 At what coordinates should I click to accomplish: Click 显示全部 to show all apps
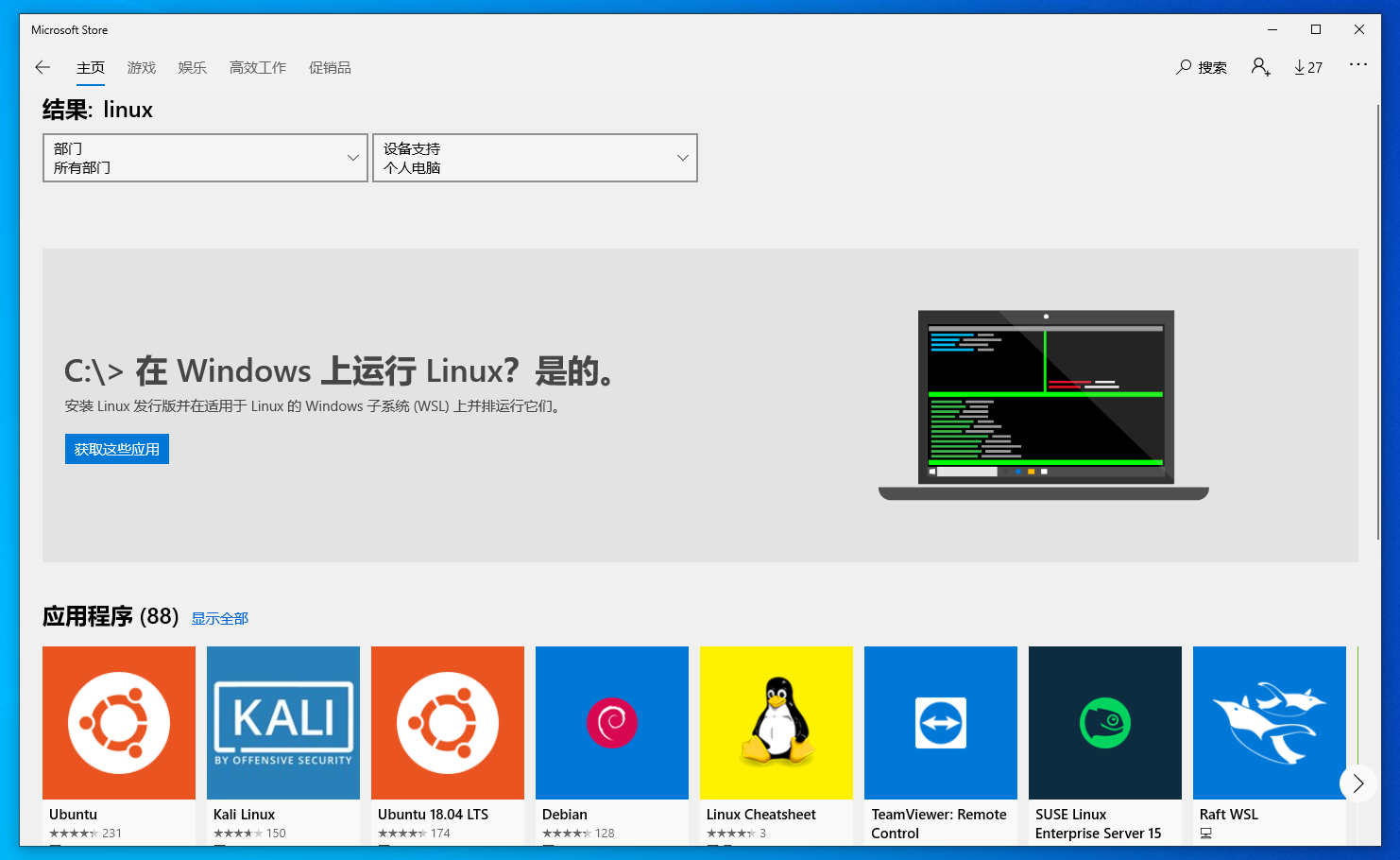219,618
